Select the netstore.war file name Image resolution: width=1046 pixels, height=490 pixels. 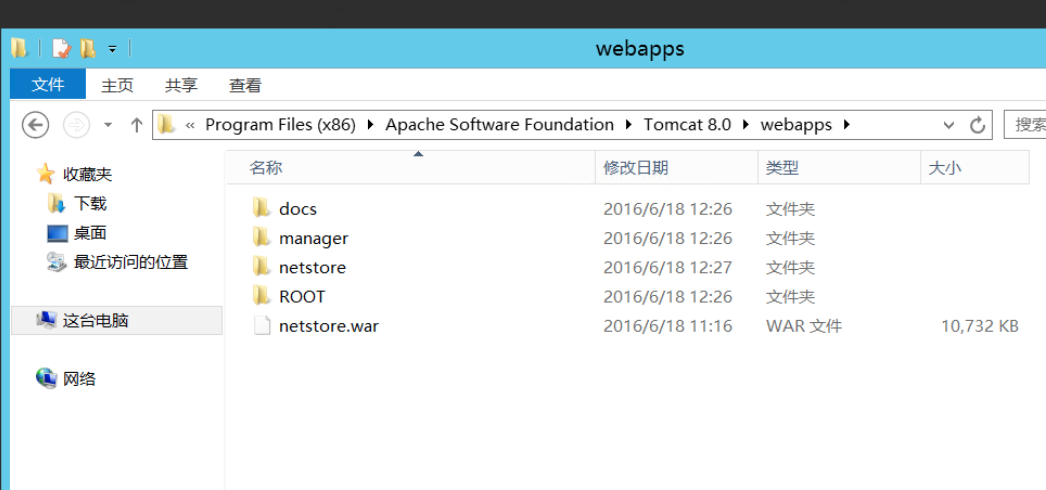tap(329, 326)
